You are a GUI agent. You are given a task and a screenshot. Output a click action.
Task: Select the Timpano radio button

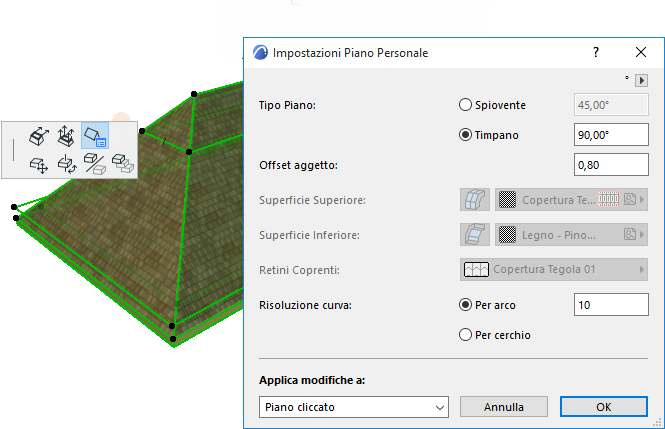point(465,135)
